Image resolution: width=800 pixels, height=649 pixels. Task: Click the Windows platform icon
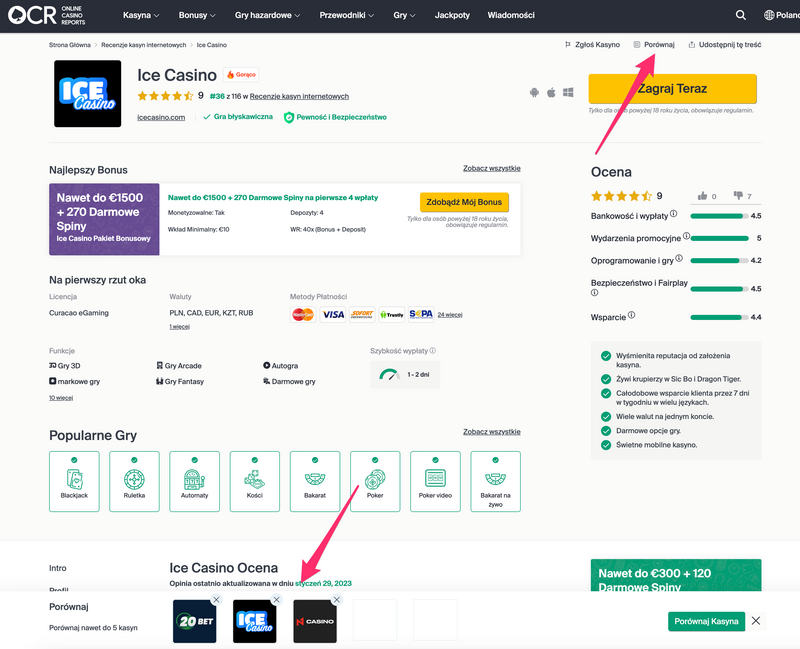tap(568, 92)
